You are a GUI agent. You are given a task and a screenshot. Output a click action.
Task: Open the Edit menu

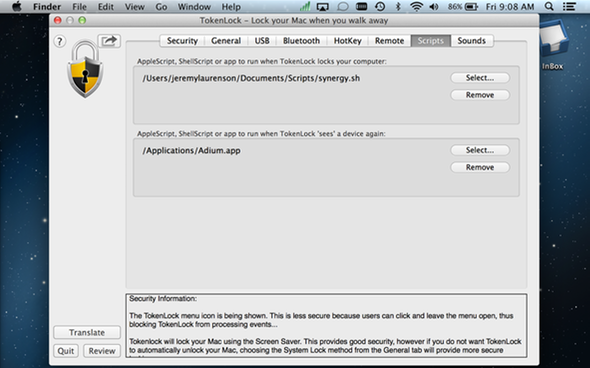106,6
